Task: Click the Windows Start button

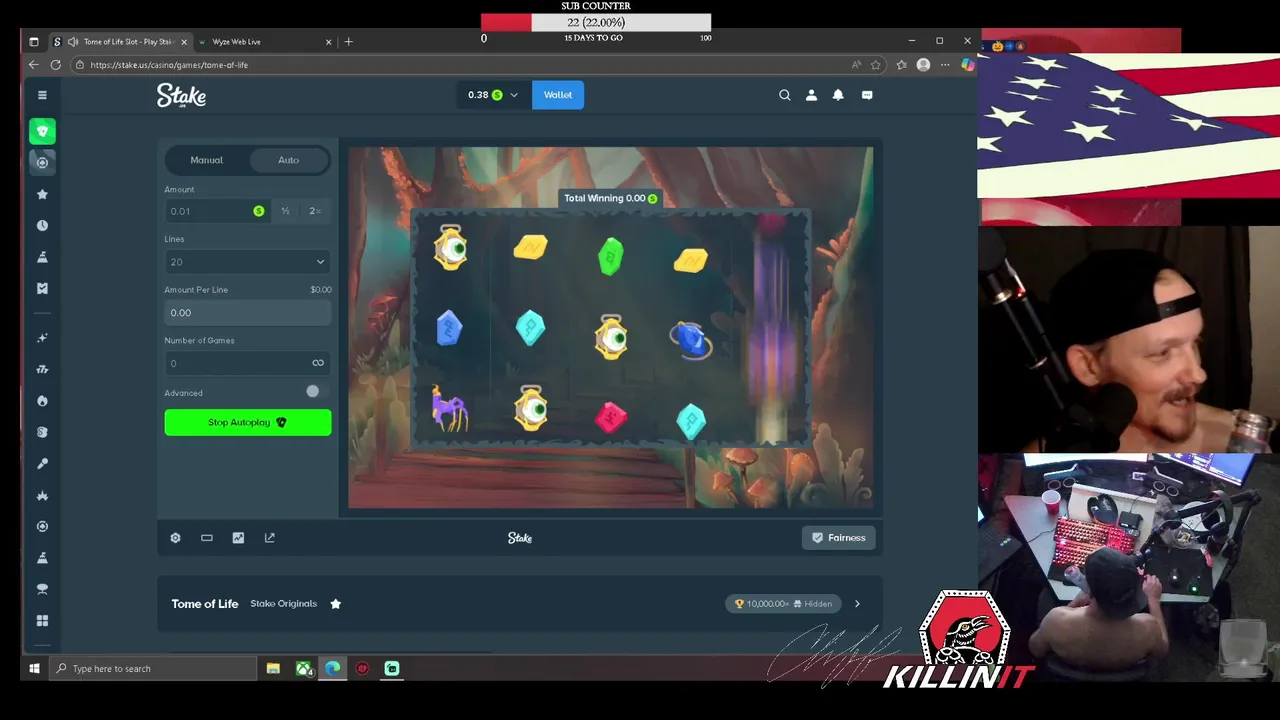Action: [x=34, y=668]
